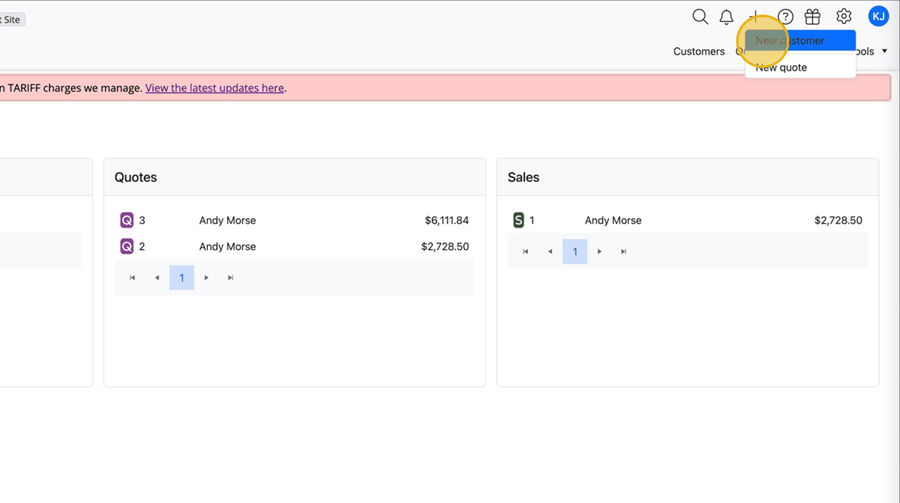
Task: Choose New quote in the dropdown menu
Action: (781, 68)
